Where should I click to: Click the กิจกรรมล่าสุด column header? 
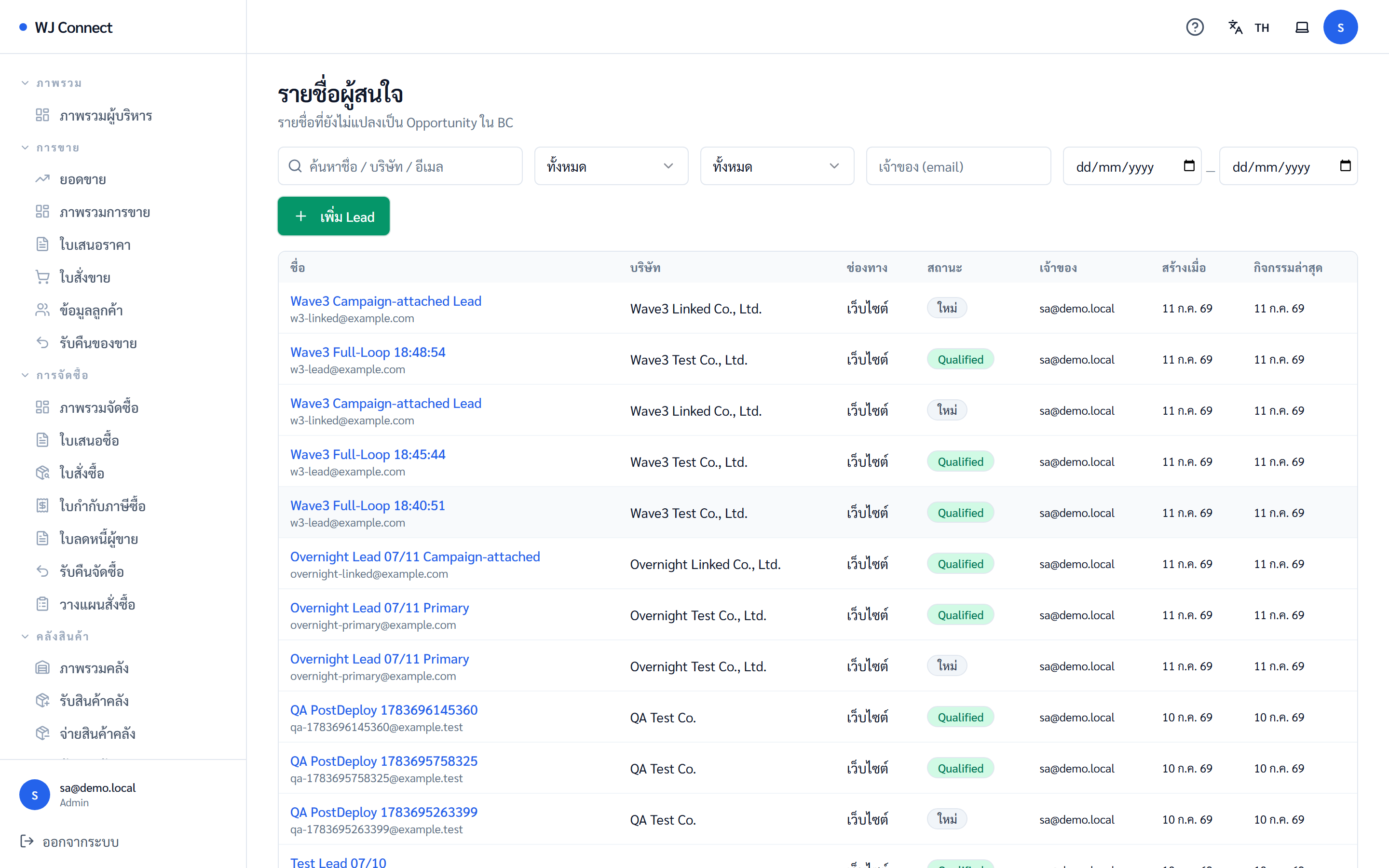[1287, 268]
